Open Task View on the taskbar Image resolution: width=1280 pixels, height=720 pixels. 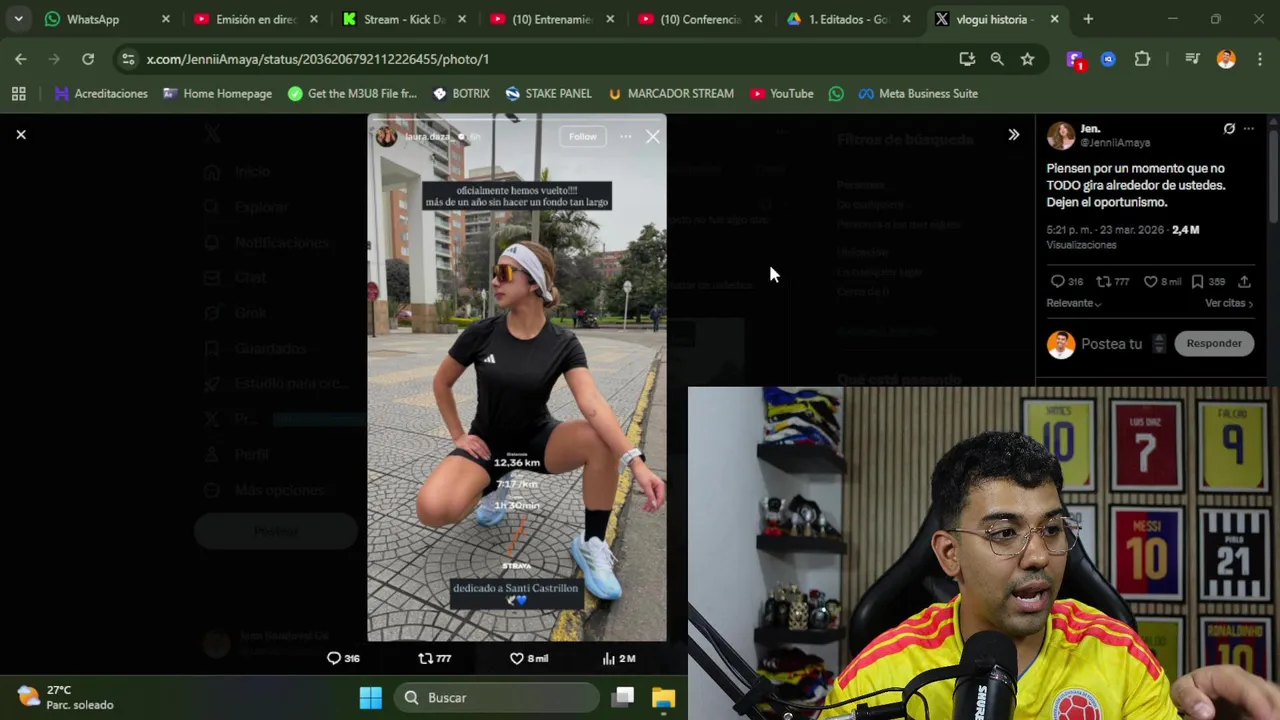pos(623,697)
